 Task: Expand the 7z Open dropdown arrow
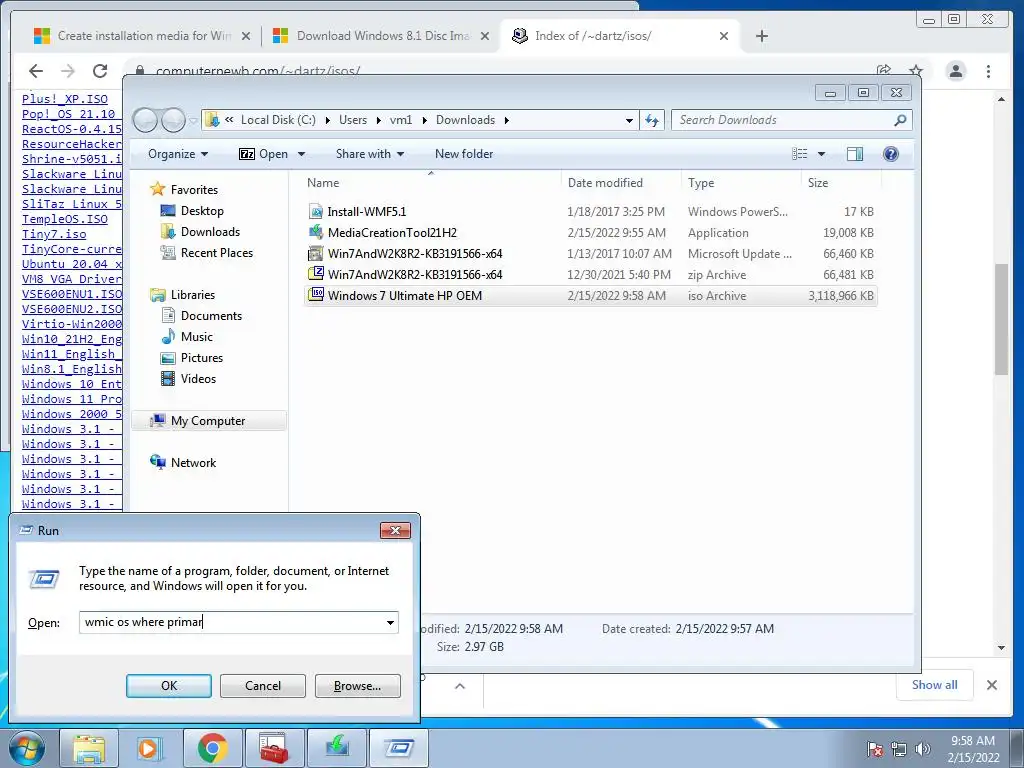pyautogui.click(x=302, y=154)
